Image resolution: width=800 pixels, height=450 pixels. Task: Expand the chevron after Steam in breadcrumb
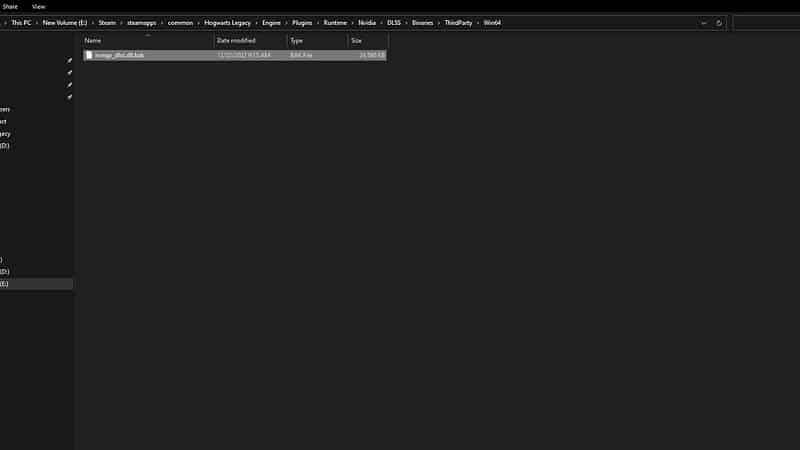coord(121,22)
